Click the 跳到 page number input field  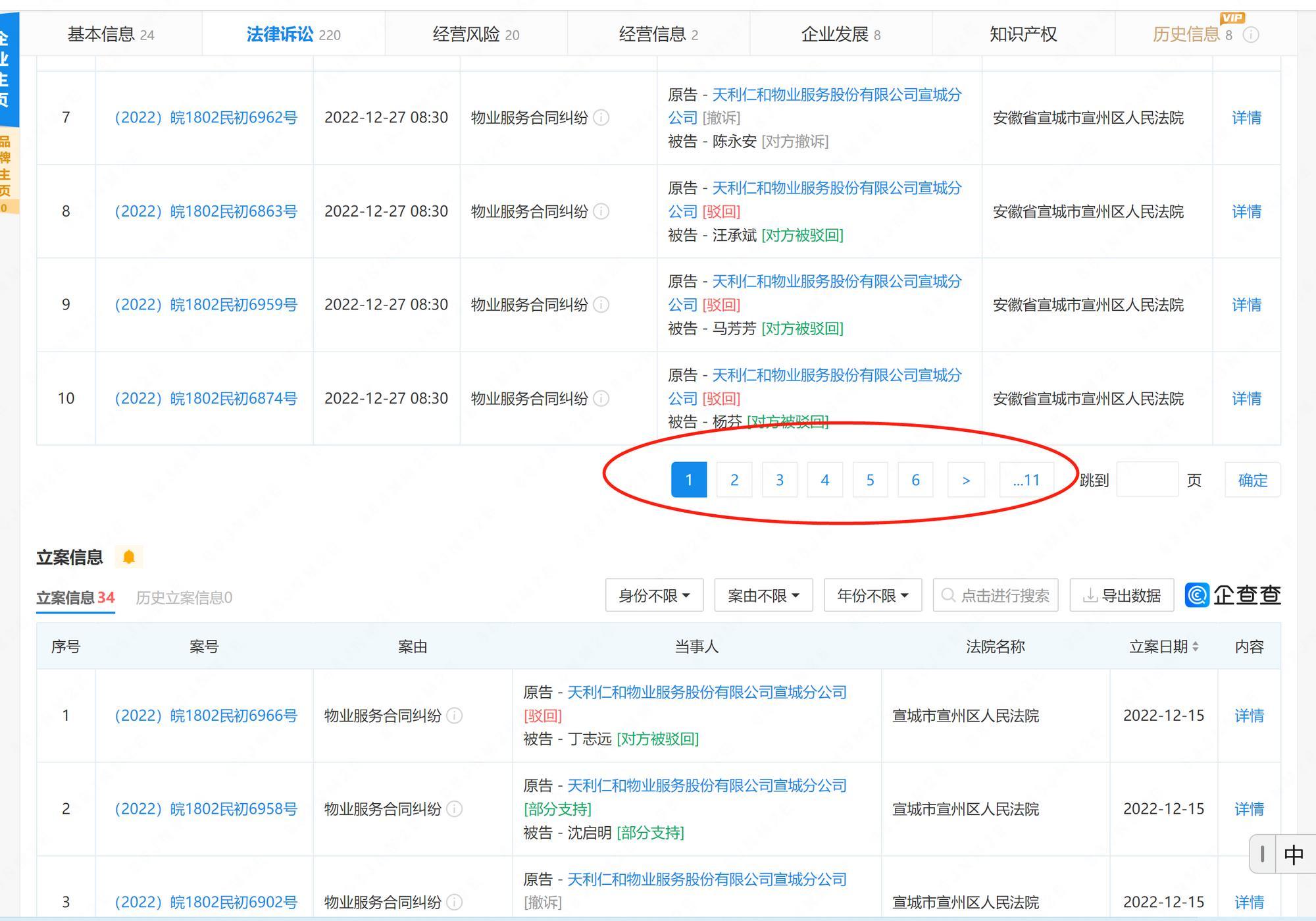point(1147,480)
